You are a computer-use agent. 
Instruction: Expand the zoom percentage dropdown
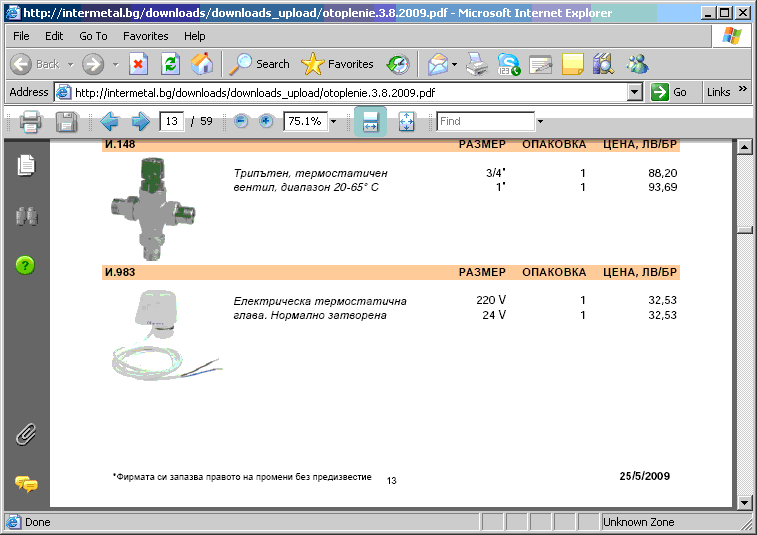(333, 121)
